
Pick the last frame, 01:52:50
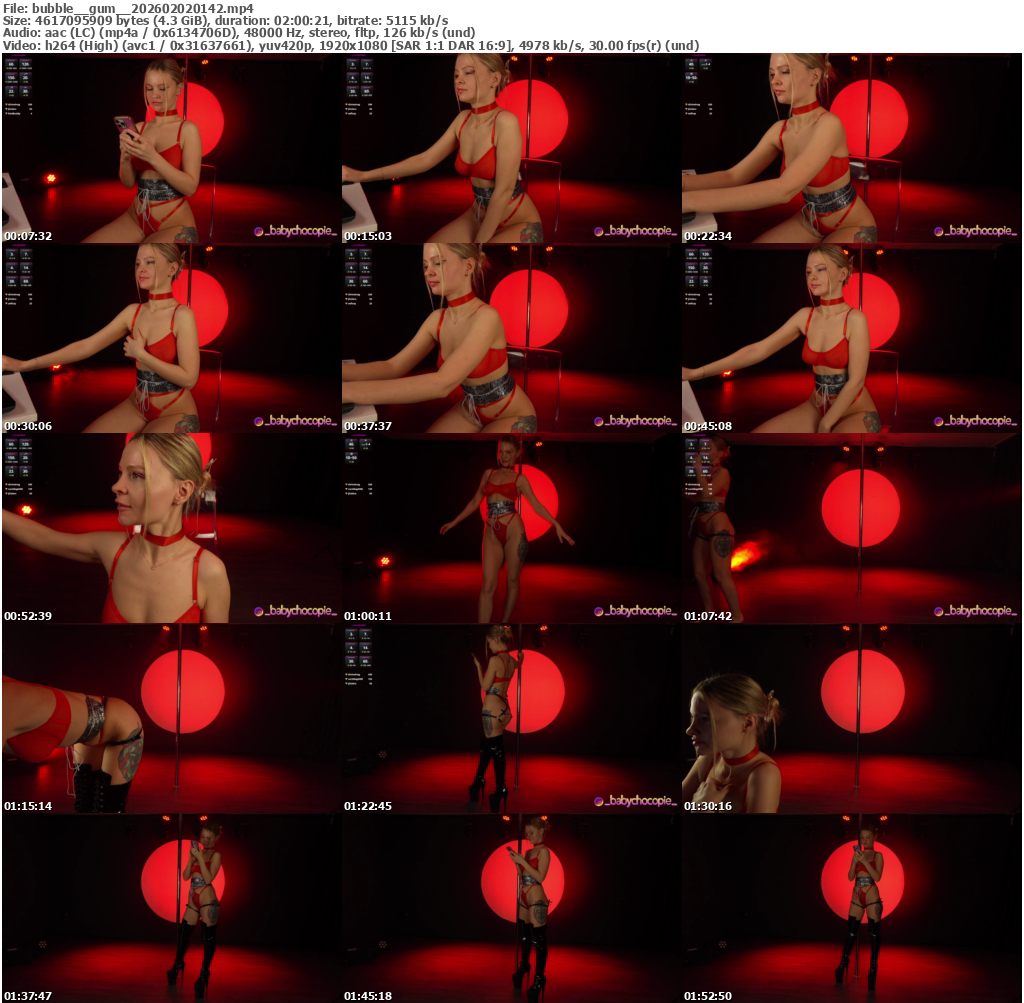click(x=850, y=908)
